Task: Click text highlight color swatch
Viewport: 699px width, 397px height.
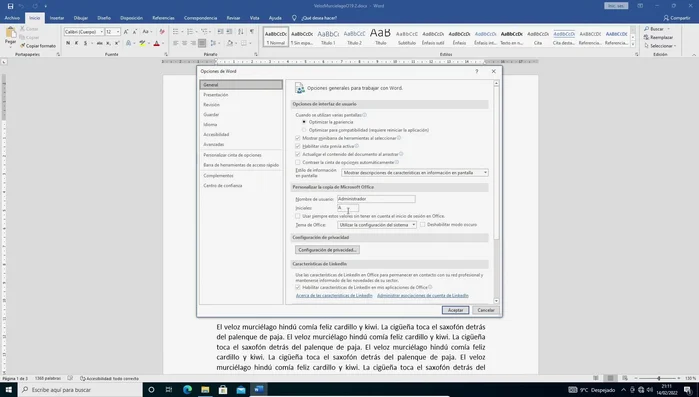Action: point(142,43)
